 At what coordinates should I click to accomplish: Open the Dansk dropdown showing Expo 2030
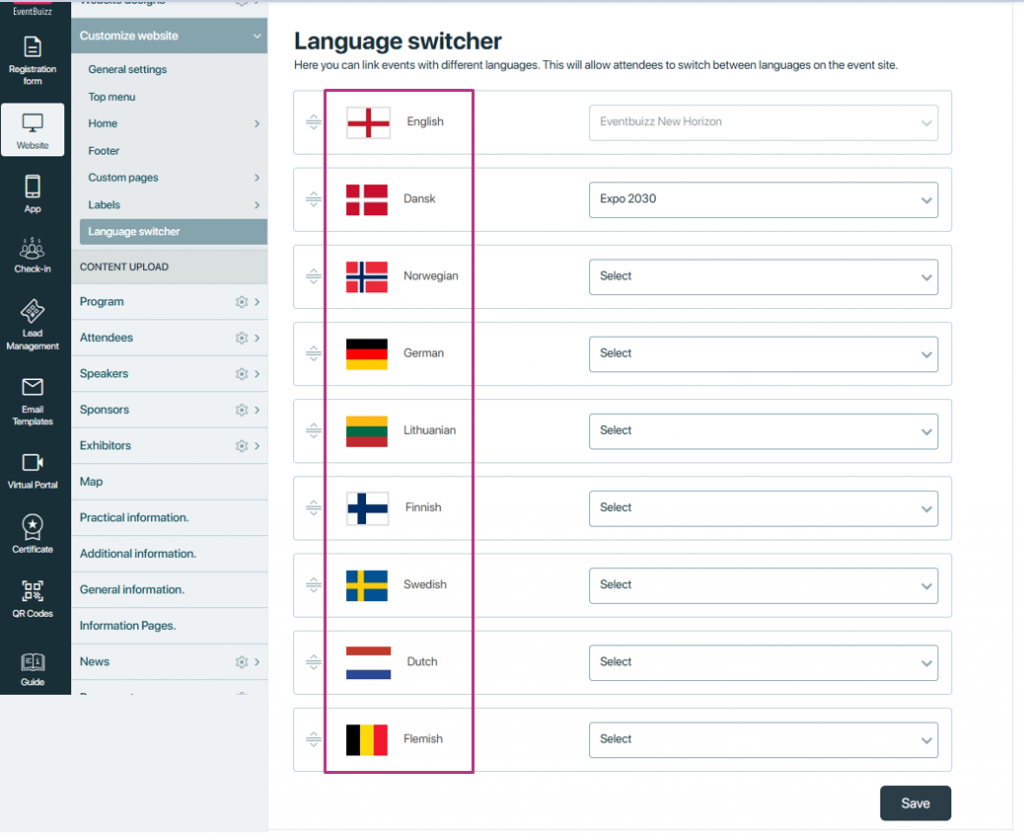pyautogui.click(x=763, y=200)
